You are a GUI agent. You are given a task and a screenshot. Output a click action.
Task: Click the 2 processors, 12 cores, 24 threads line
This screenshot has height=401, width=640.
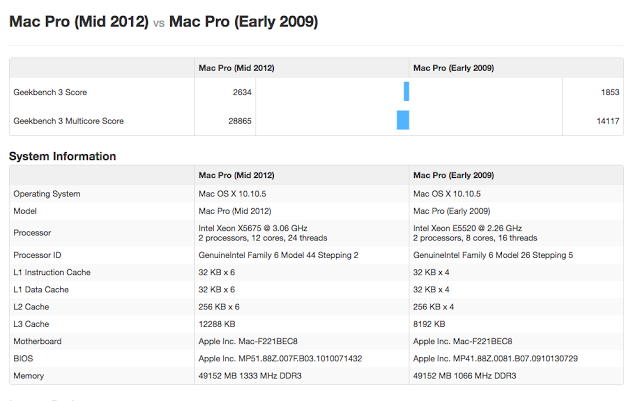tap(263, 238)
